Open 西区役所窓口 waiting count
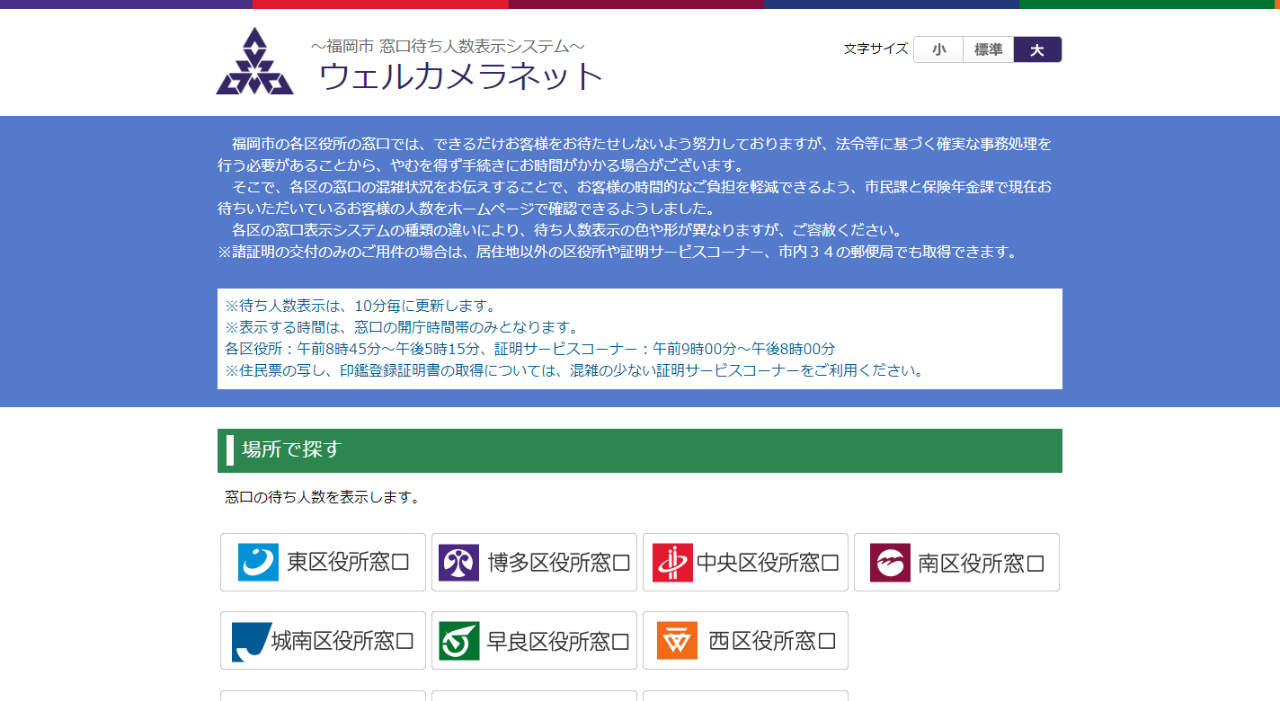The width and height of the screenshot is (1280, 701). (x=745, y=641)
